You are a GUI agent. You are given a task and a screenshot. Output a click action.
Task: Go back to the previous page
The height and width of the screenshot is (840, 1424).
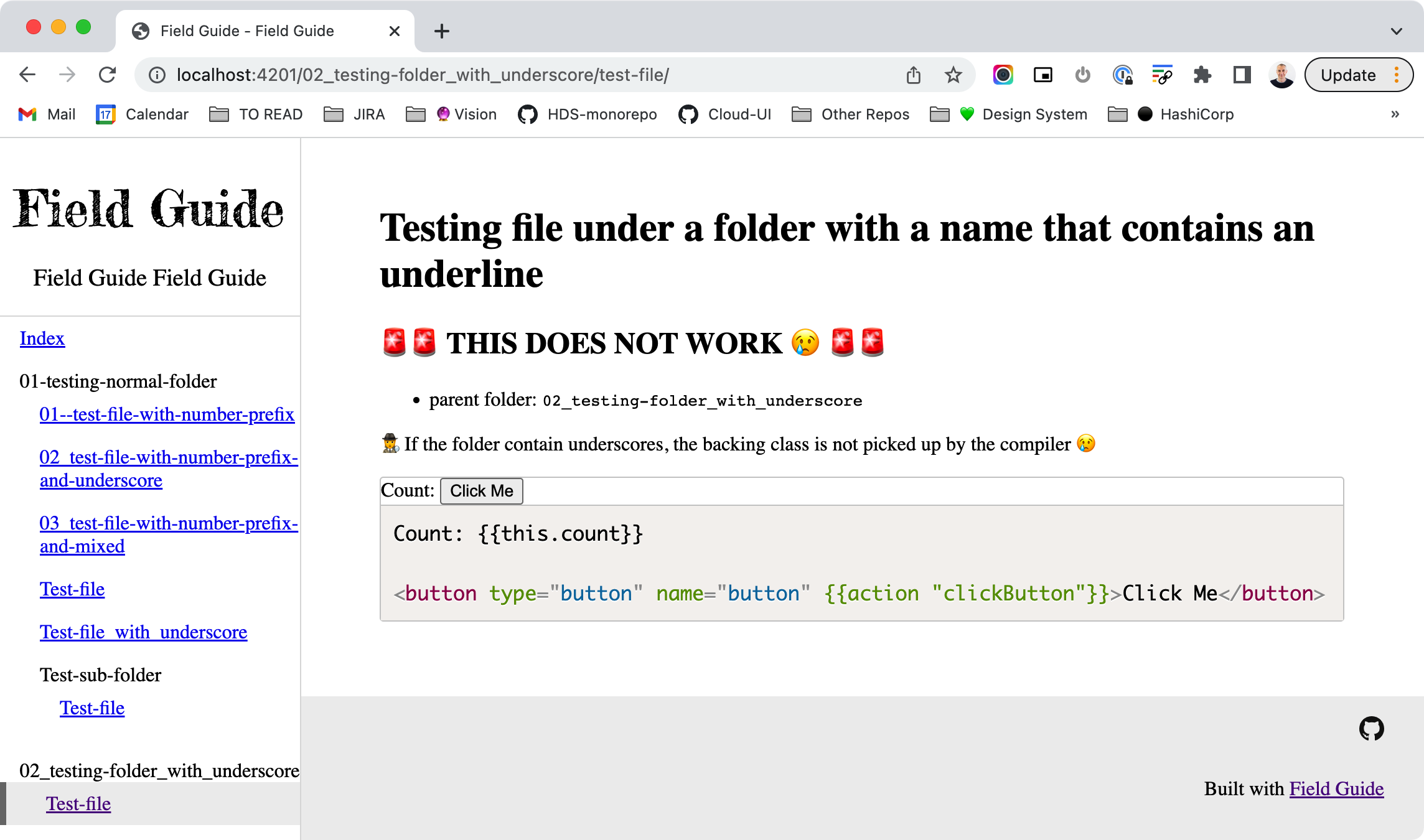(27, 75)
